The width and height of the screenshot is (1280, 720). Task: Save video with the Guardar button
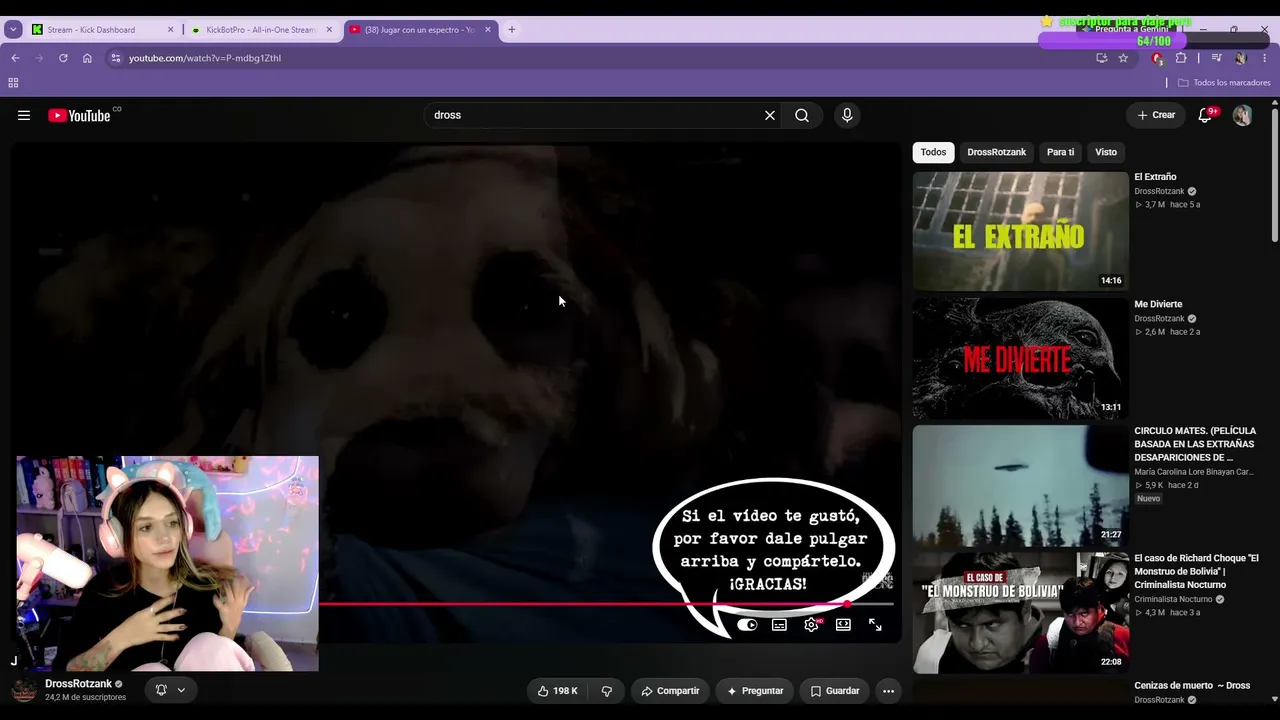click(x=835, y=691)
